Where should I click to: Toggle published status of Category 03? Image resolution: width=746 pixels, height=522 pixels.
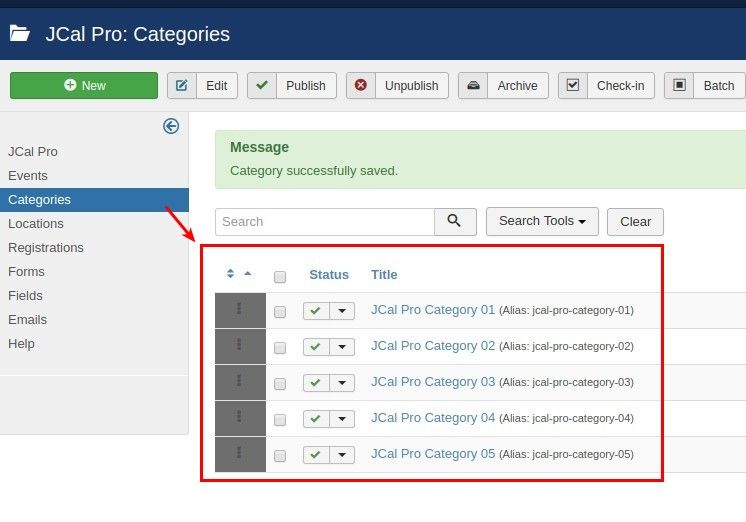(x=316, y=383)
